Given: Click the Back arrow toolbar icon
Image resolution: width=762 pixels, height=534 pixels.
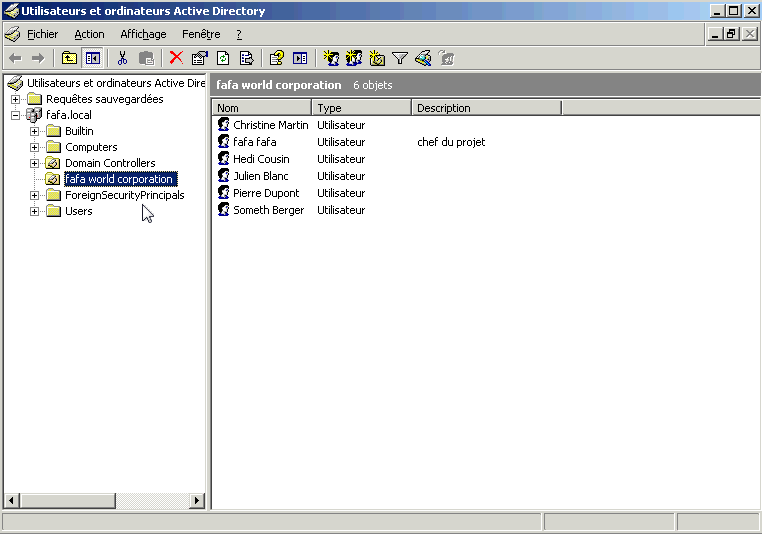Looking at the screenshot, I should [x=16, y=59].
